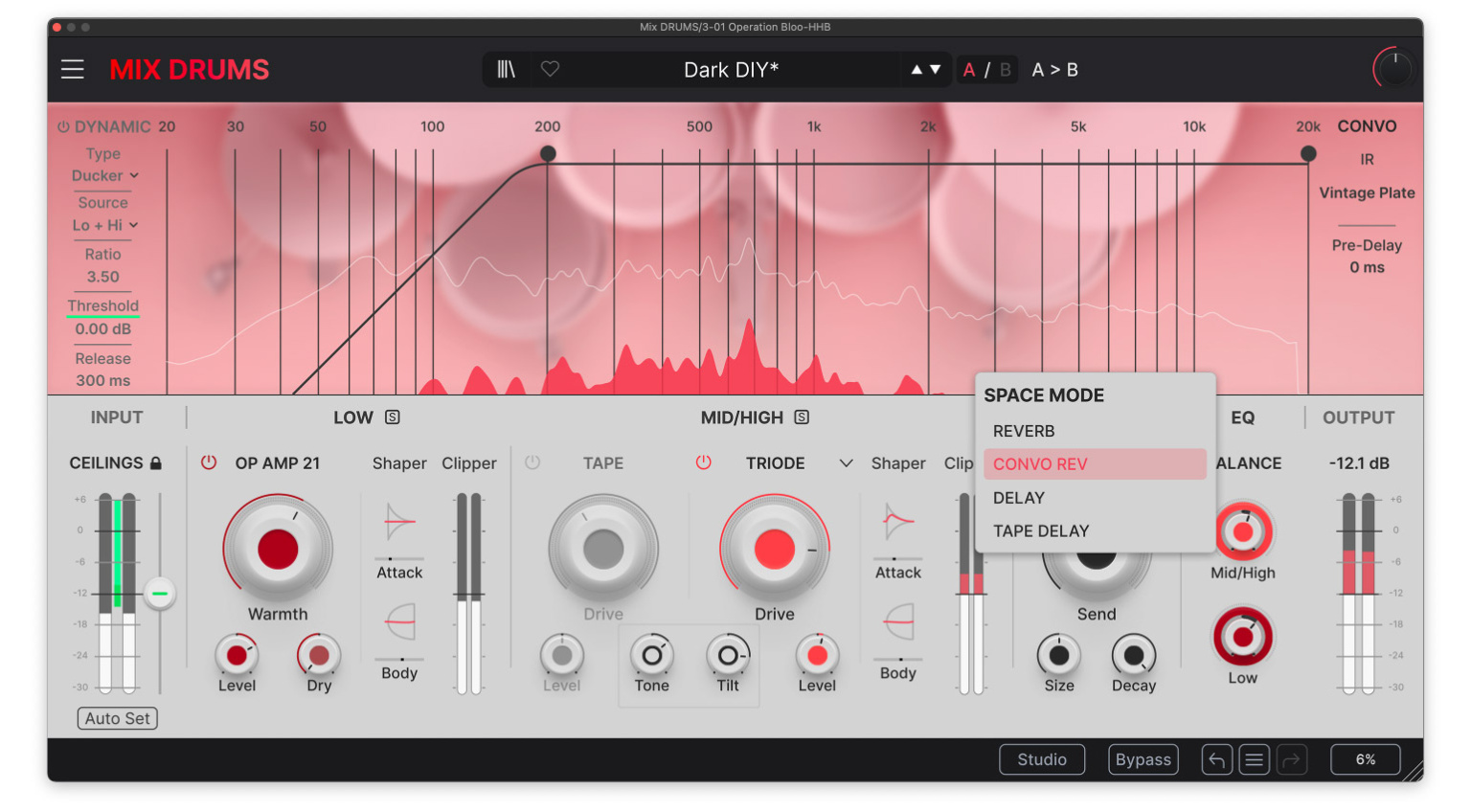Select CONVO REV in Space Mode menu
Image resolution: width=1471 pixels, height=812 pixels.
coord(1040,463)
